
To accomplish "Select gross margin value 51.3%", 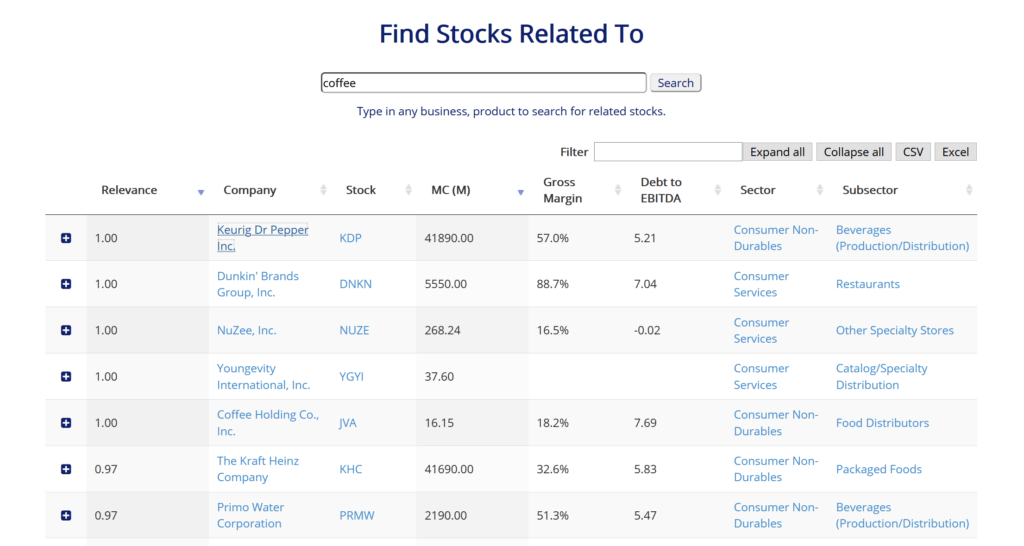I will coord(552,515).
